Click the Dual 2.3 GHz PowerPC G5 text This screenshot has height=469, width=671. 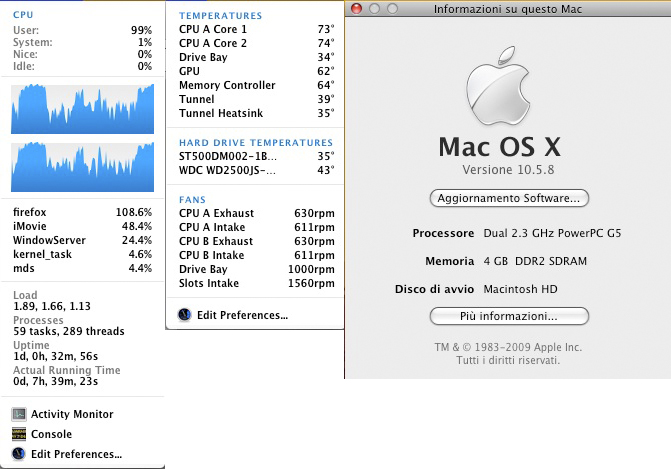pyautogui.click(x=552, y=234)
